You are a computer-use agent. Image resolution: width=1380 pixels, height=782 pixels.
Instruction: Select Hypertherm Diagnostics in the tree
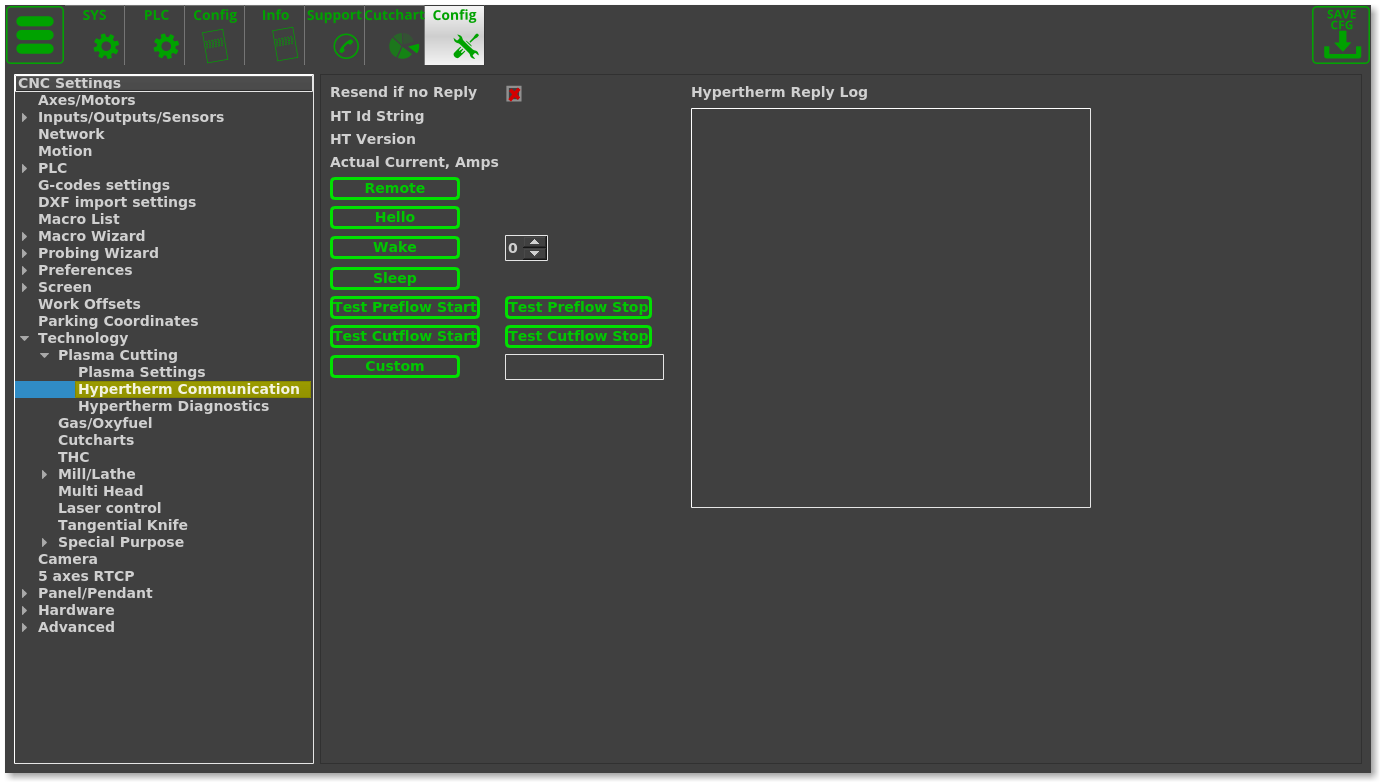click(173, 406)
